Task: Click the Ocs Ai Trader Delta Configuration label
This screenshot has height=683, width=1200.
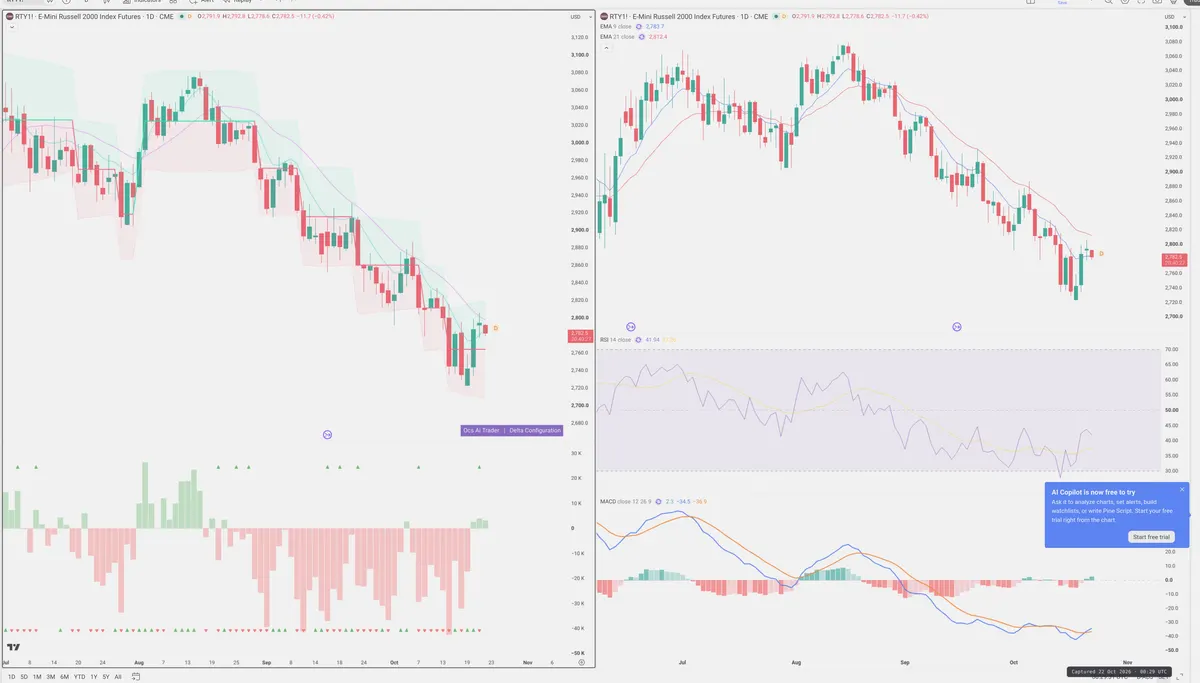Action: (x=512, y=430)
